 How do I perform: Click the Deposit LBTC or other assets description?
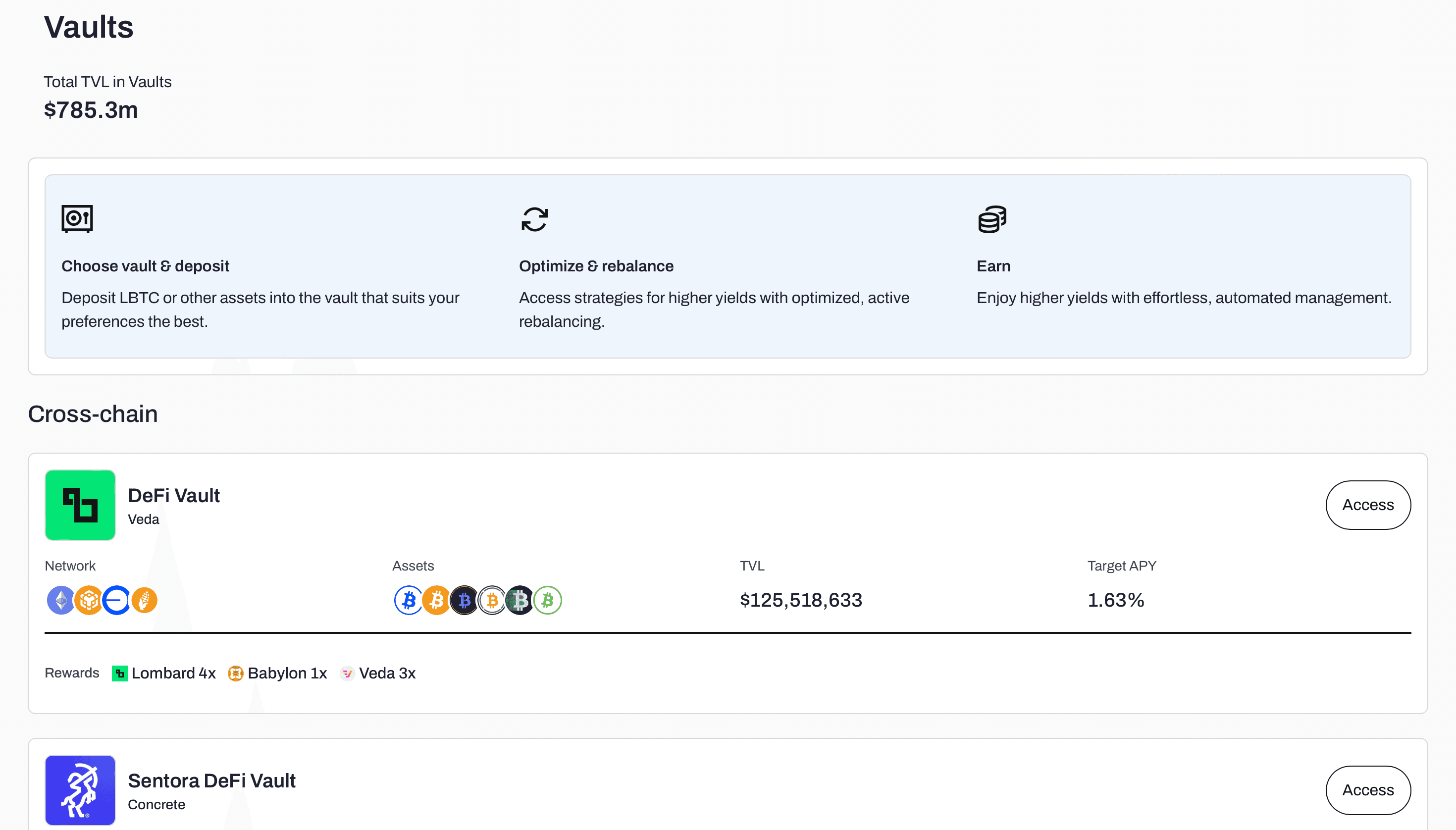[x=260, y=310]
